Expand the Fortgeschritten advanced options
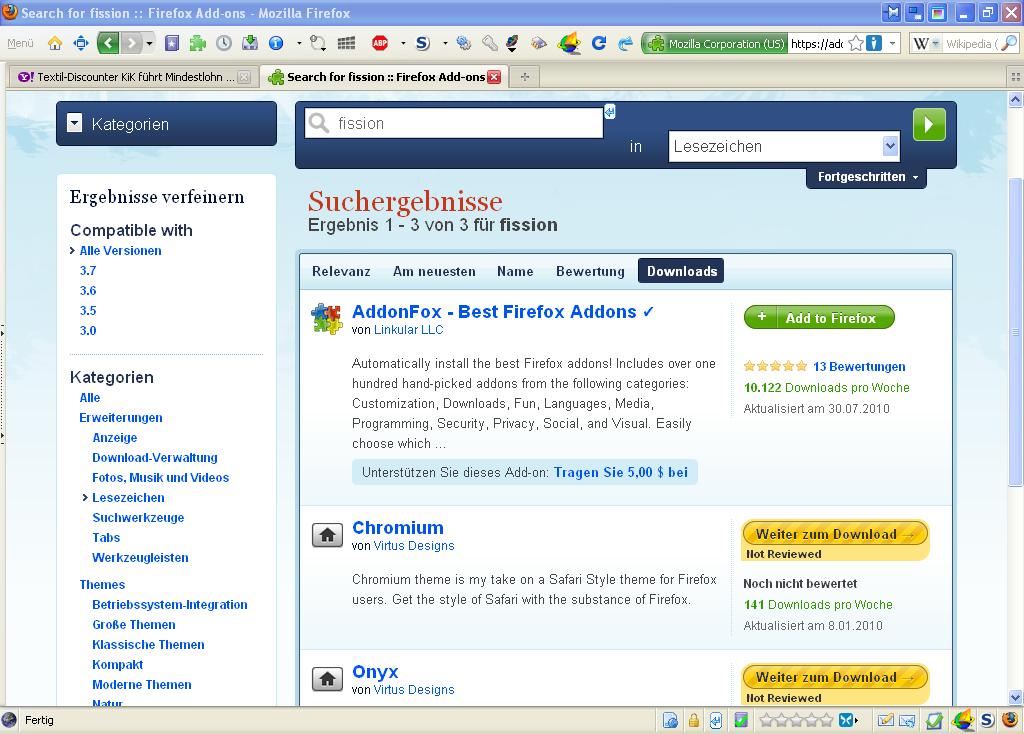 [867, 177]
